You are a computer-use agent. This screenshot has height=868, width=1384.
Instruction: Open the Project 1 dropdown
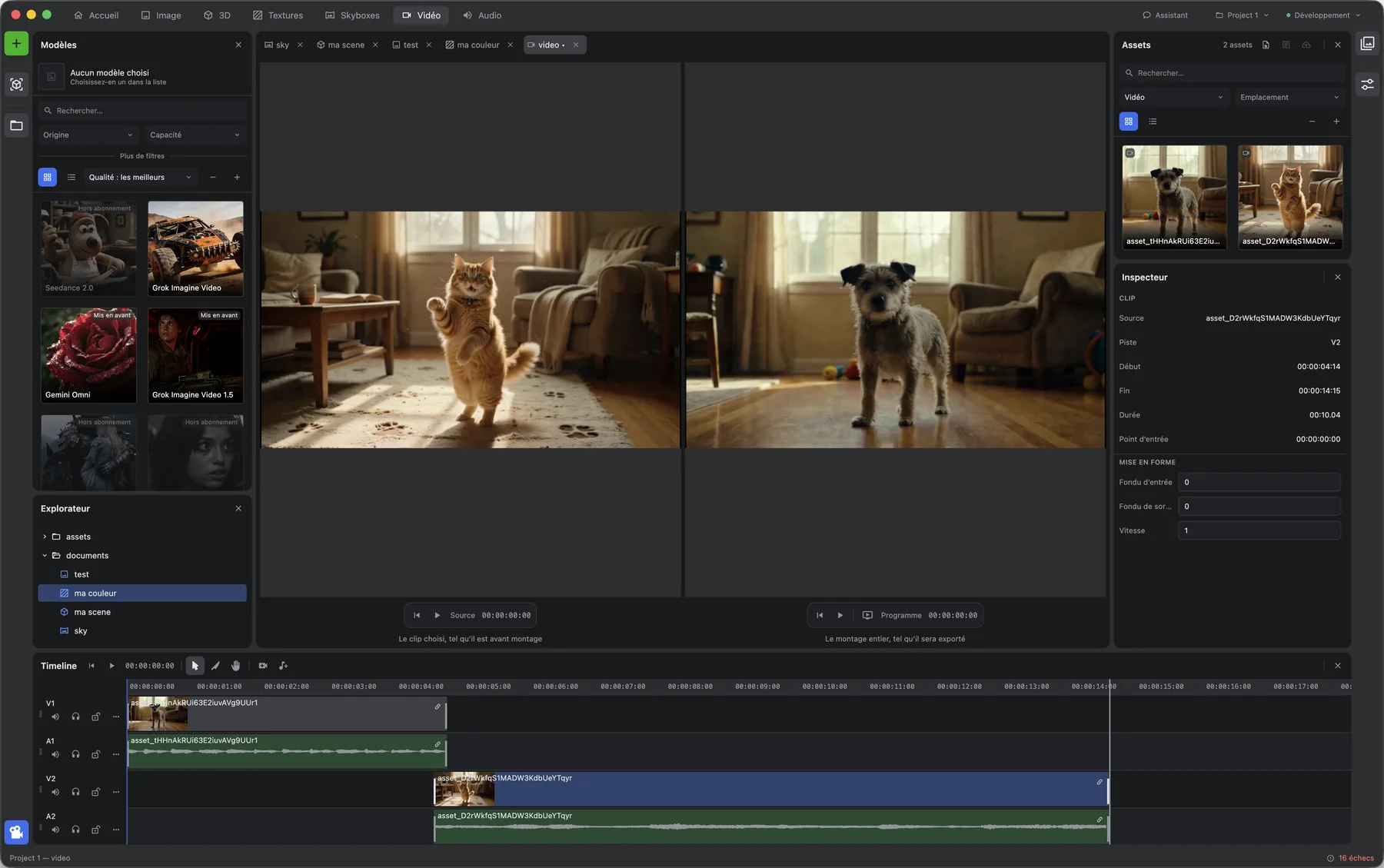pos(1242,15)
